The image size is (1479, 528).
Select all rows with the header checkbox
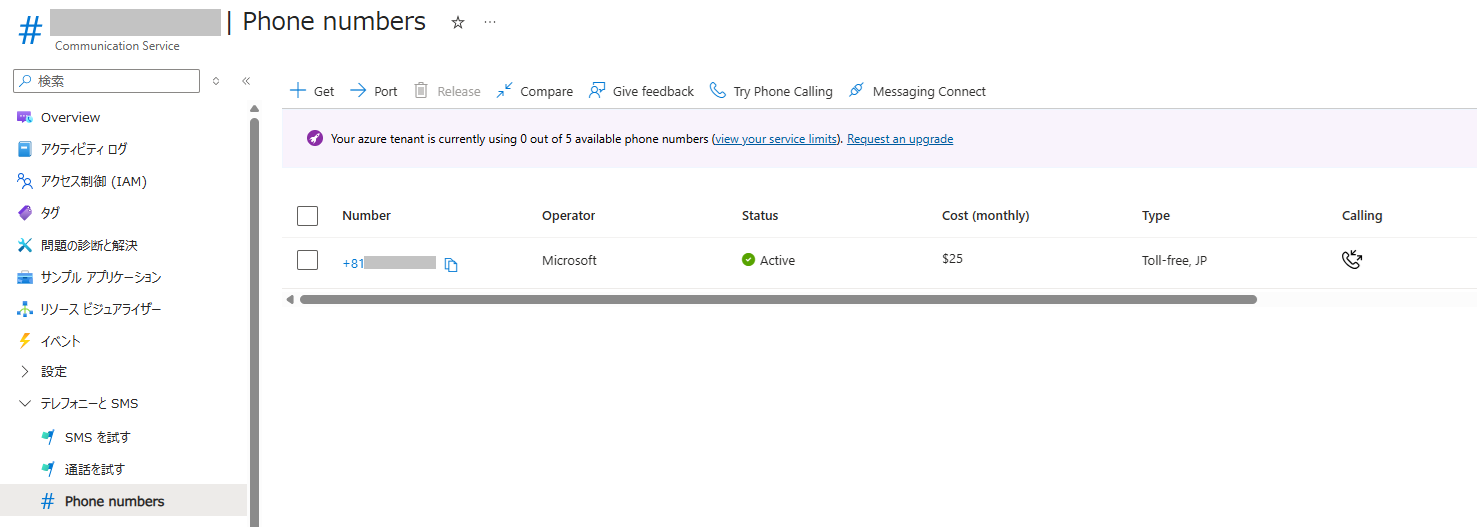(308, 216)
